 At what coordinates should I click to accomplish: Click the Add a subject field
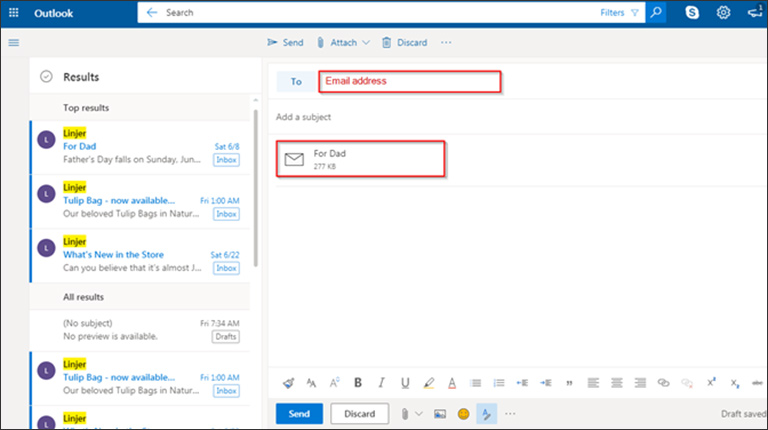(x=519, y=117)
